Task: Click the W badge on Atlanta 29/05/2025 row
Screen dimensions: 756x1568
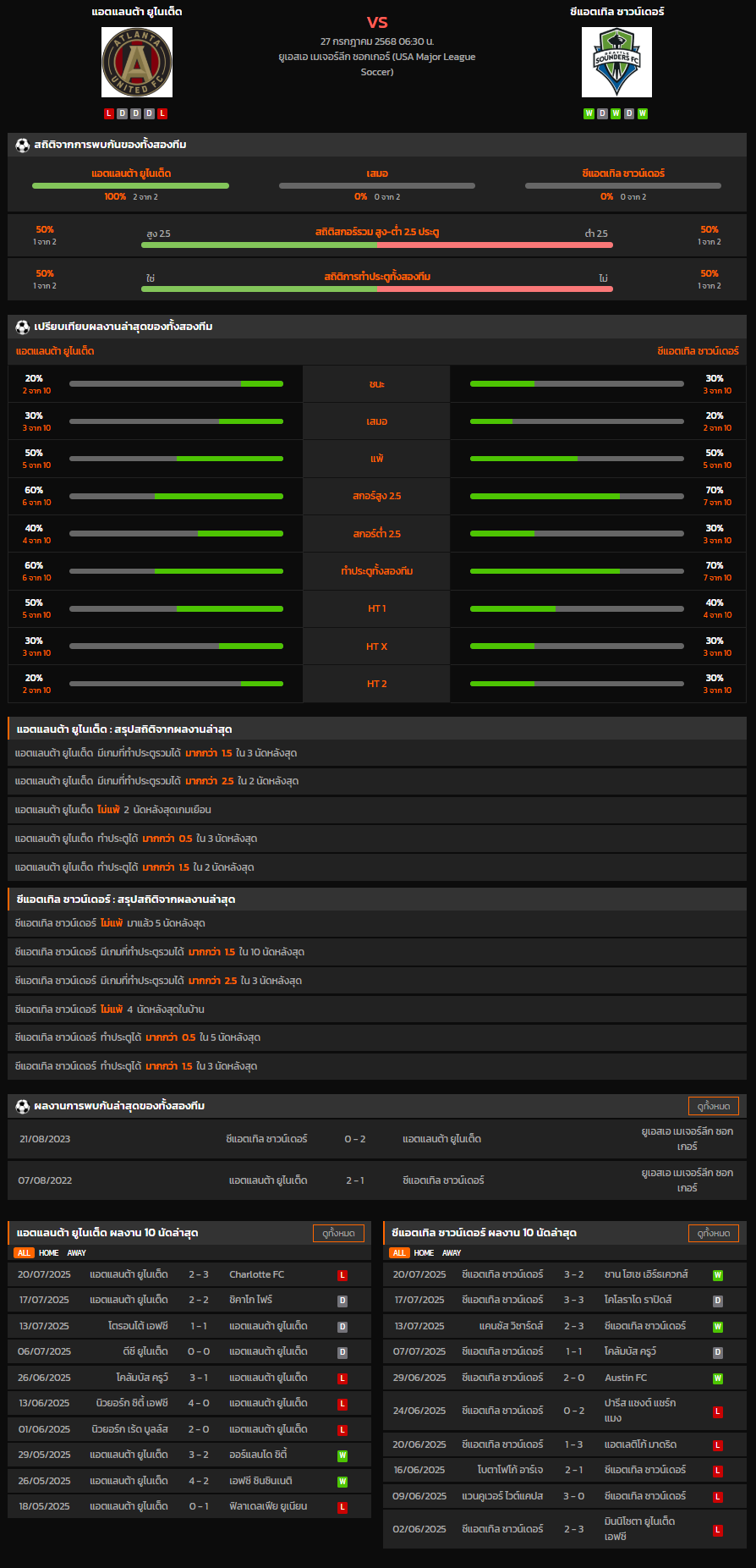Action: 342,1455
